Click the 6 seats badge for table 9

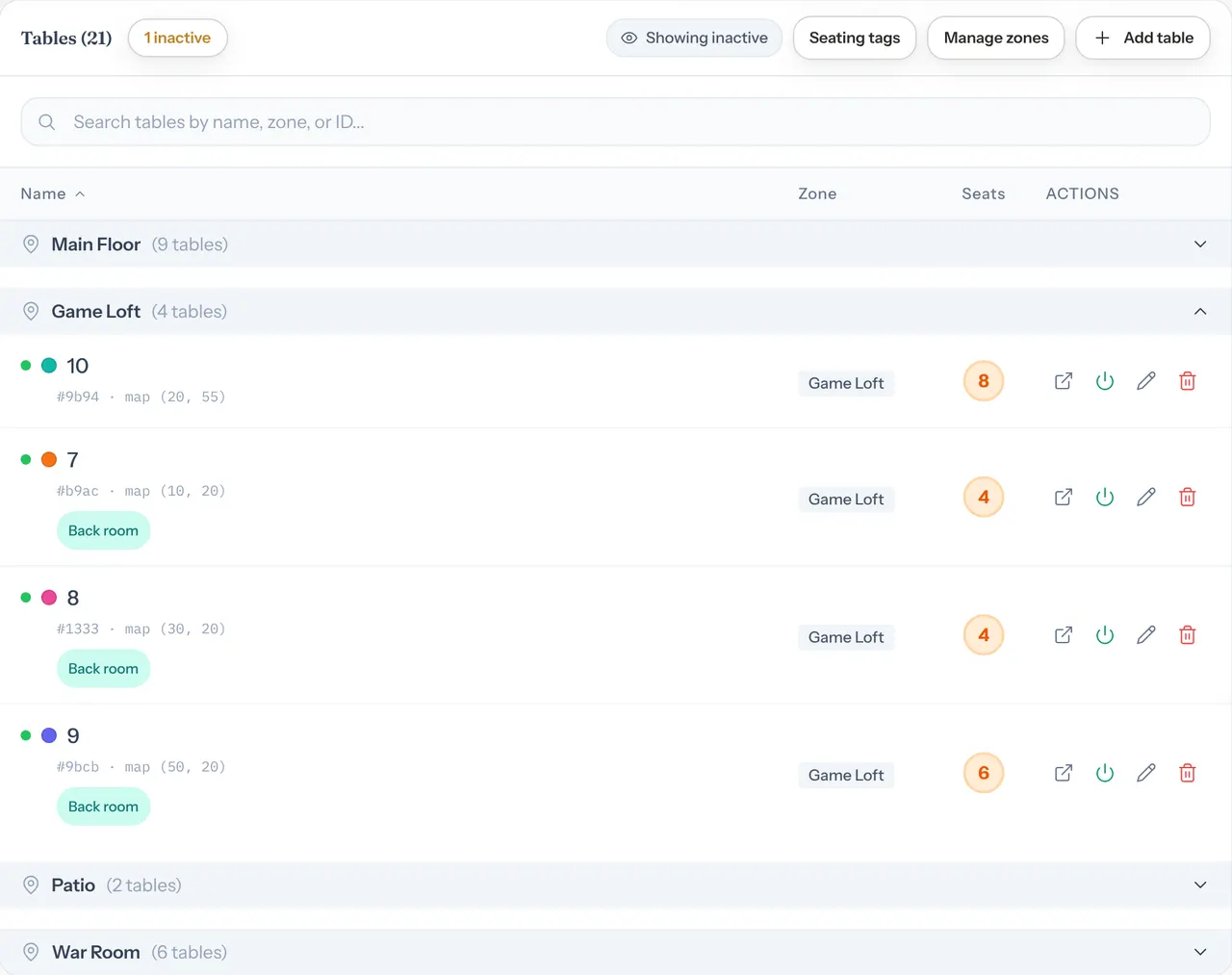point(984,773)
